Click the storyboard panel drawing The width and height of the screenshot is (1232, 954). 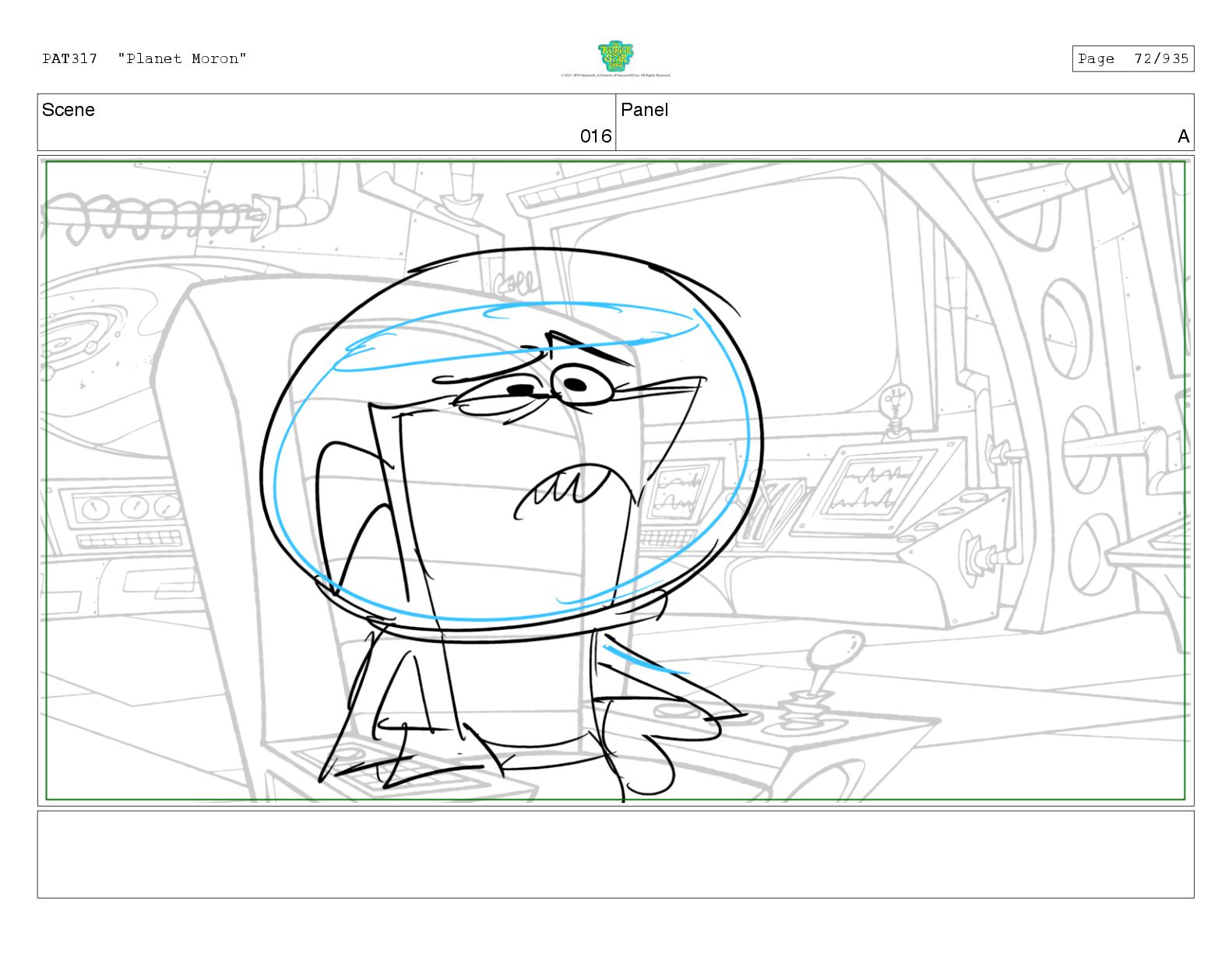[x=615, y=481]
